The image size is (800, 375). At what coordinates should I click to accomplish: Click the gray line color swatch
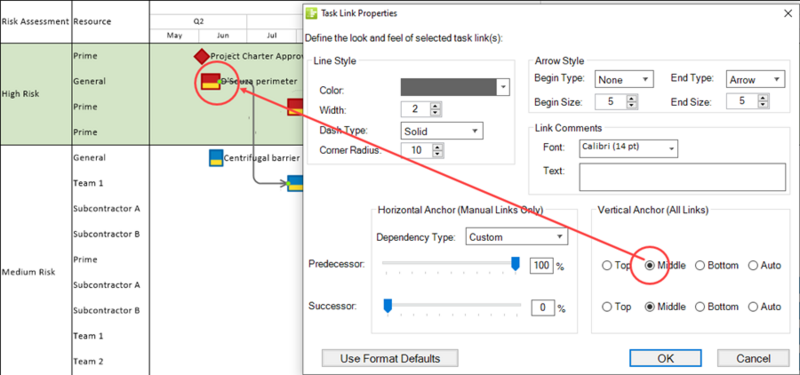tap(449, 87)
